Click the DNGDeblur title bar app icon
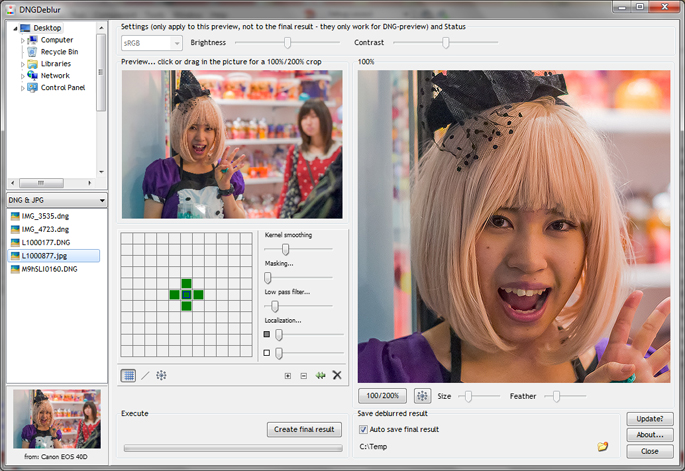The width and height of the screenshot is (685, 471). click(10, 9)
